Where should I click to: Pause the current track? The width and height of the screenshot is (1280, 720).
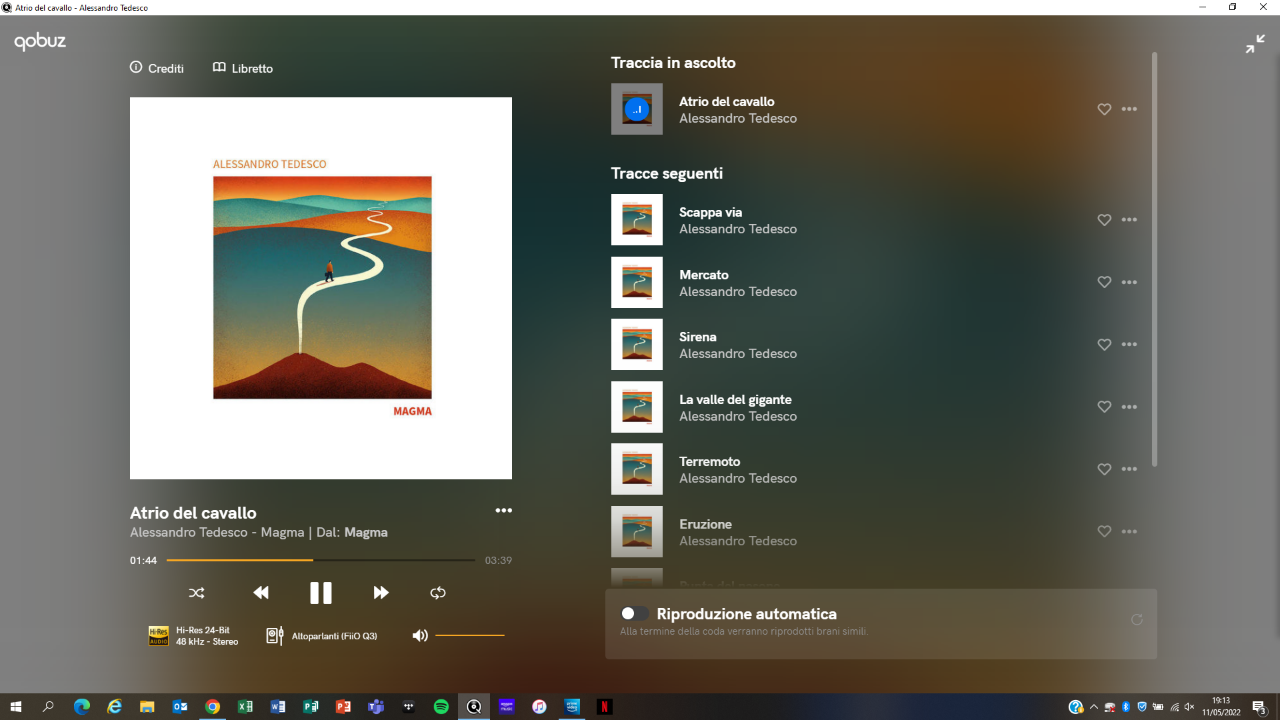click(320, 593)
